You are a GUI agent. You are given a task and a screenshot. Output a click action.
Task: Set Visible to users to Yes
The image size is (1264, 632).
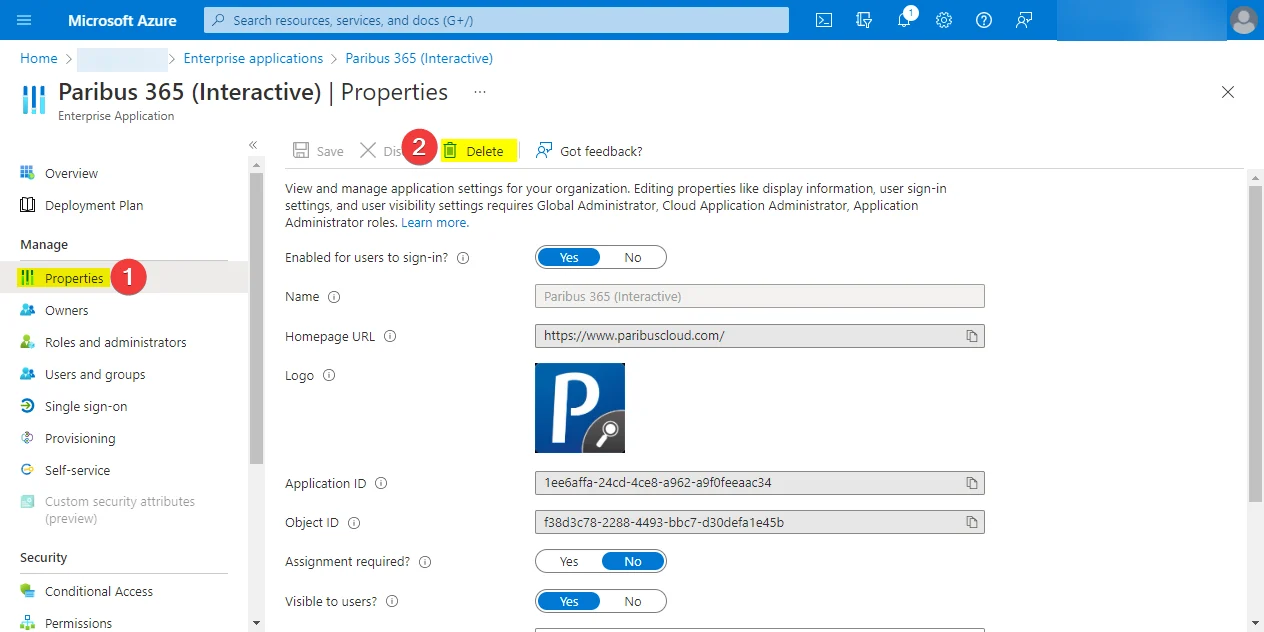[x=569, y=601]
